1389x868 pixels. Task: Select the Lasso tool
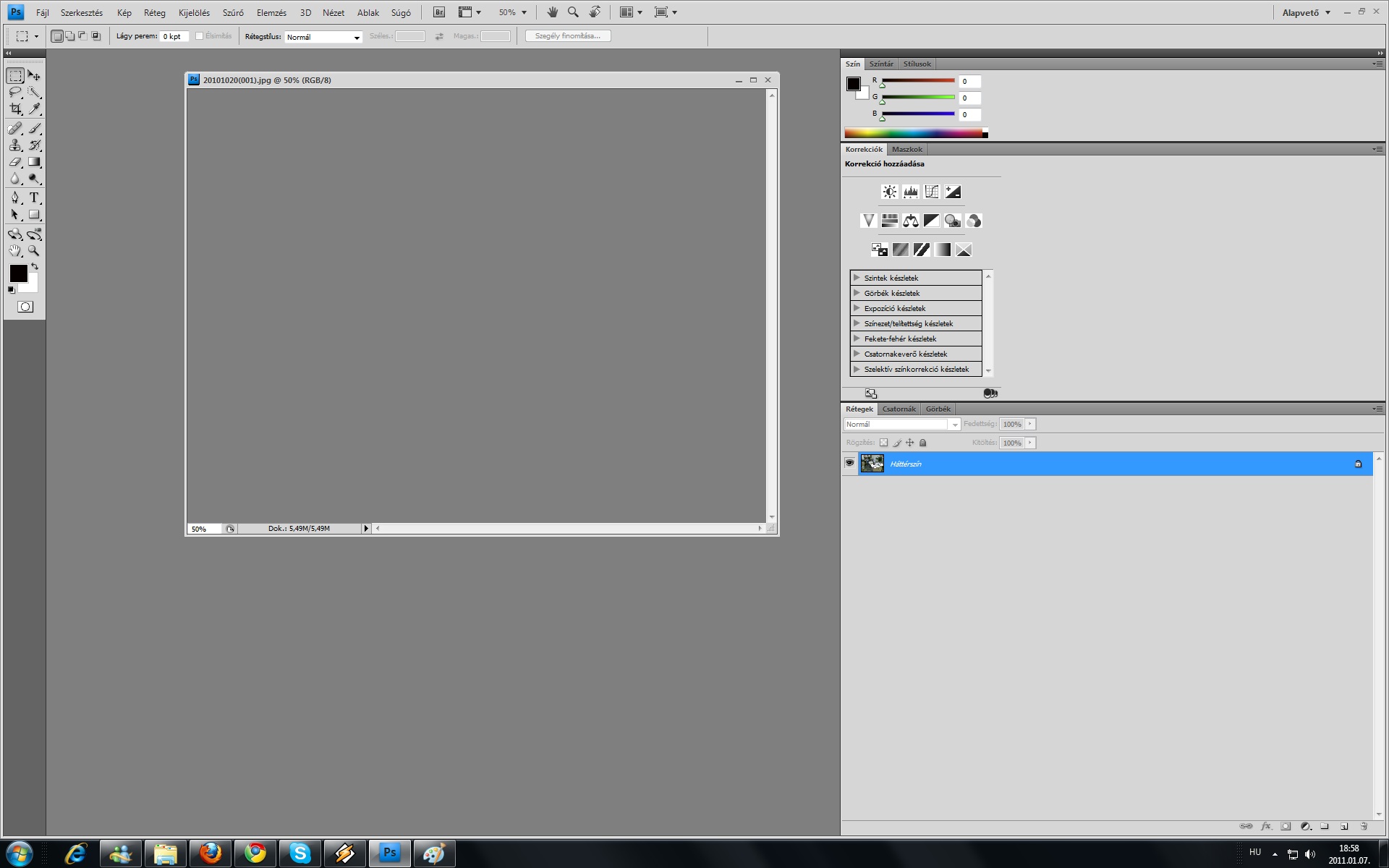15,93
